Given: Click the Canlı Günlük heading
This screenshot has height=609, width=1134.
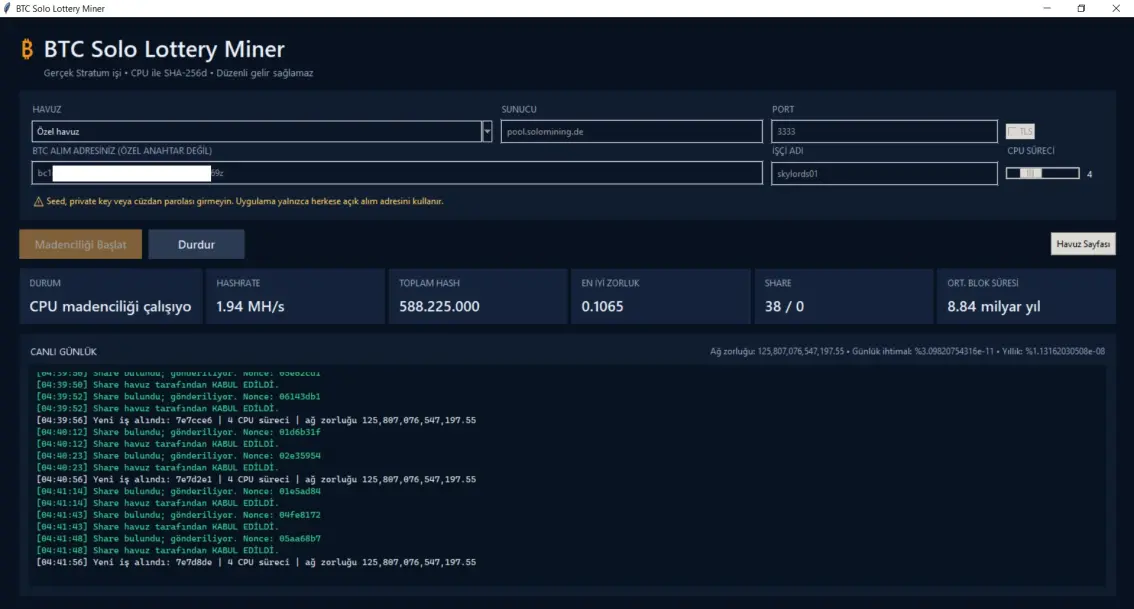Looking at the screenshot, I should click(x=64, y=352).
